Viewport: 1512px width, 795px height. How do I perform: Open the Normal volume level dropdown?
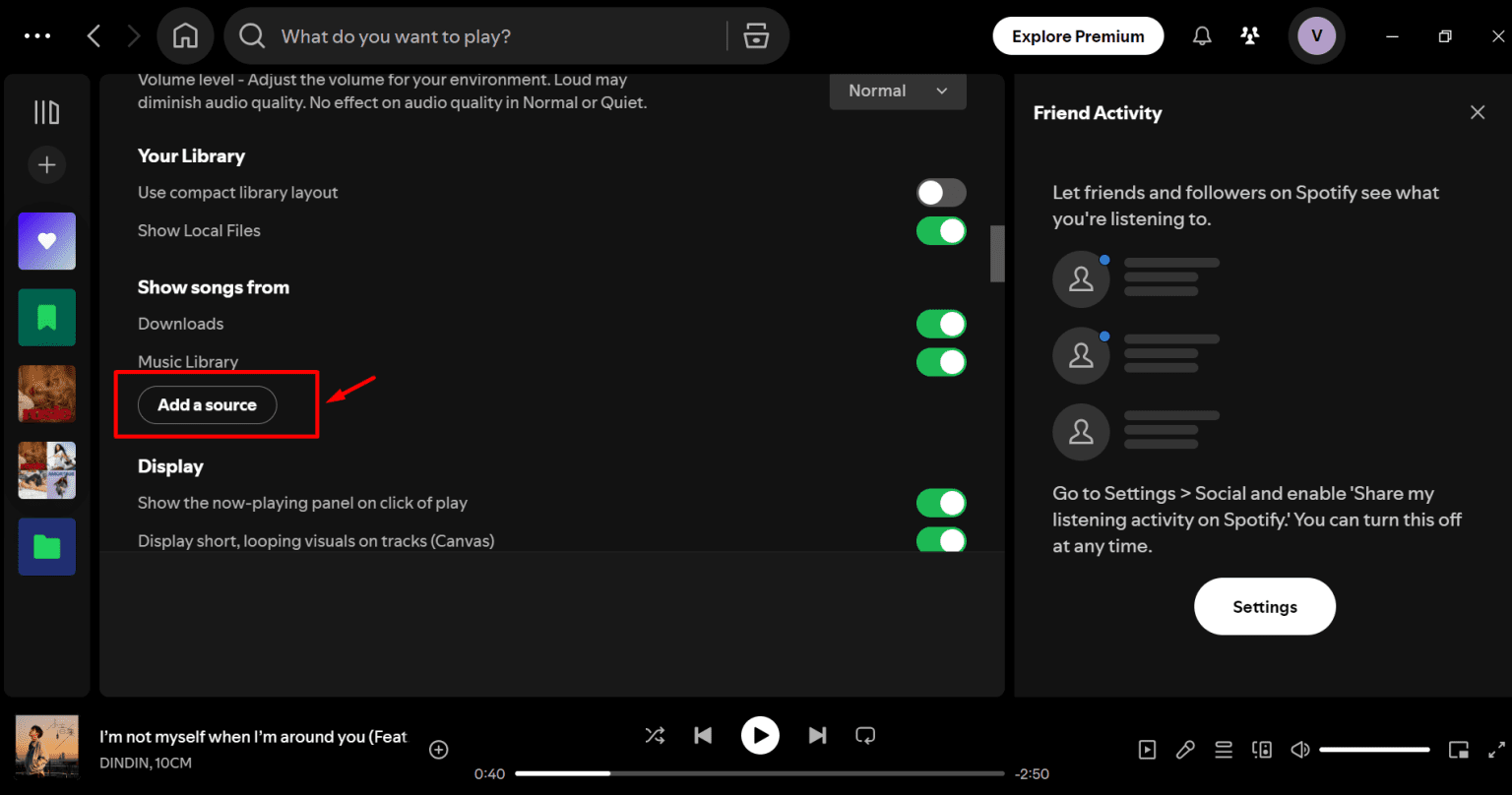897,91
